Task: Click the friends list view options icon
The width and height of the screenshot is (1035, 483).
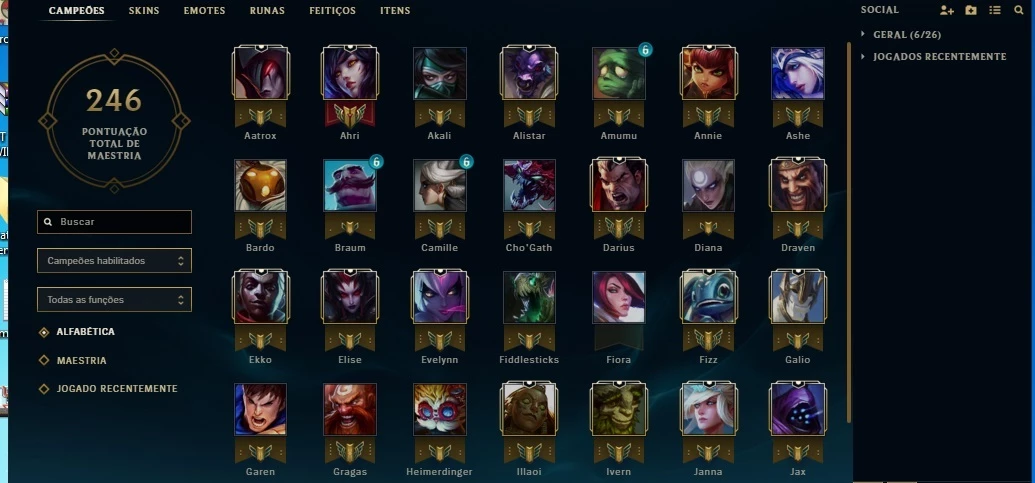Action: pyautogui.click(x=995, y=10)
